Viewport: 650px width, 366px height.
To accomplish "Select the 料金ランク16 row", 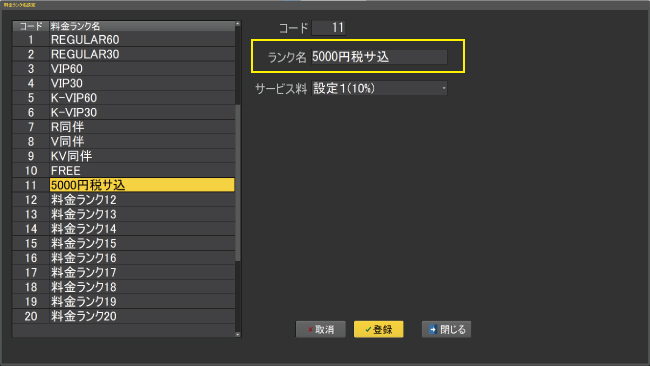I will point(124,258).
